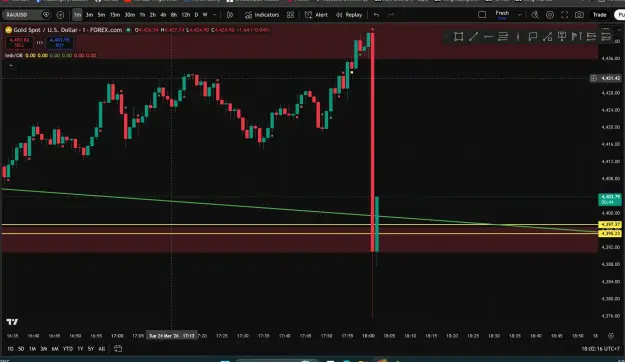The image size is (625, 362).
Task: Click the red SELL price button
Action: (x=19, y=42)
